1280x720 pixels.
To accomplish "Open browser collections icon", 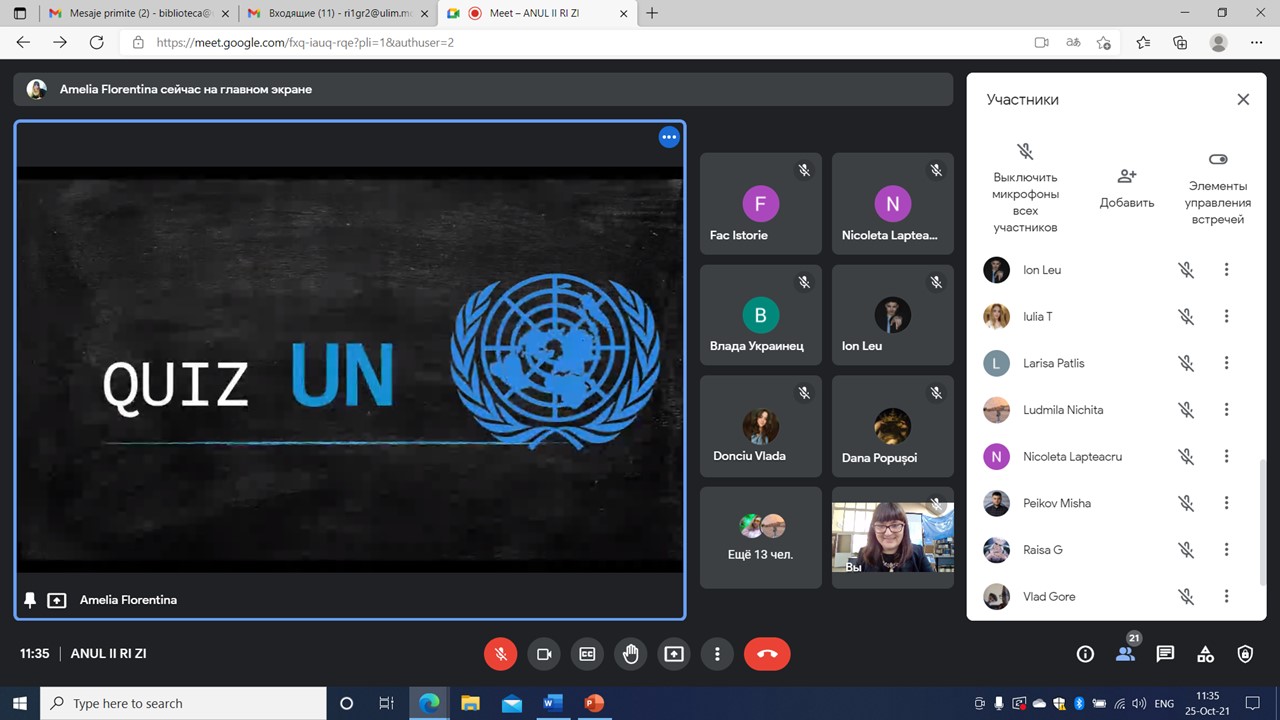I will coord(1180,42).
